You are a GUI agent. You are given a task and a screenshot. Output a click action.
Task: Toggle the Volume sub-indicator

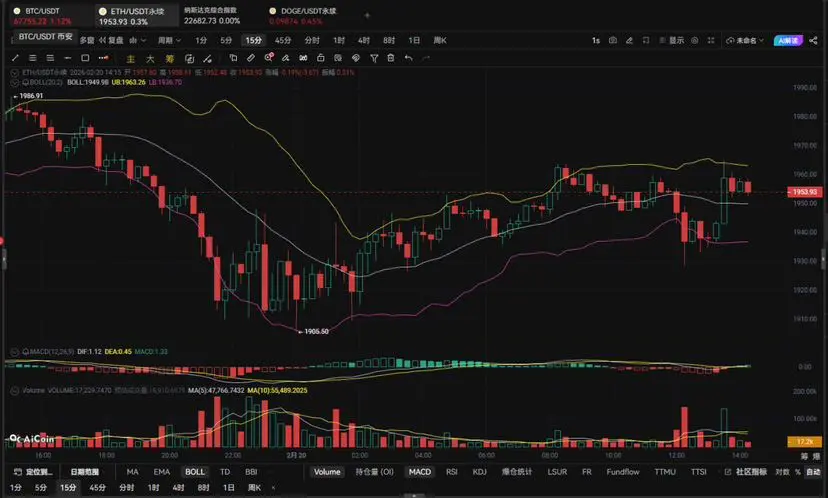[x=327, y=472]
